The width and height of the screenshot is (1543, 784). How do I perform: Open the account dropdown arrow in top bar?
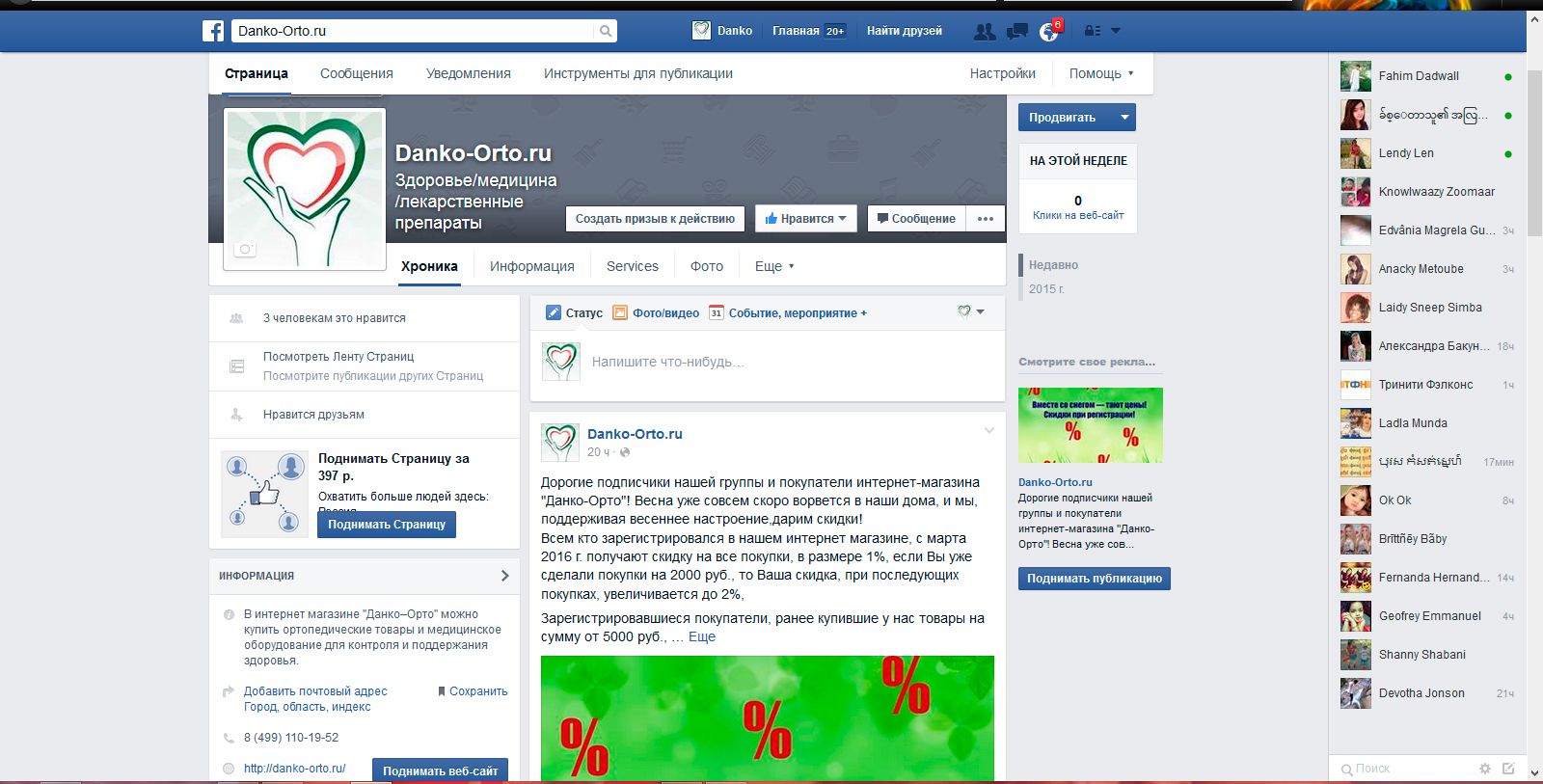click(1116, 31)
